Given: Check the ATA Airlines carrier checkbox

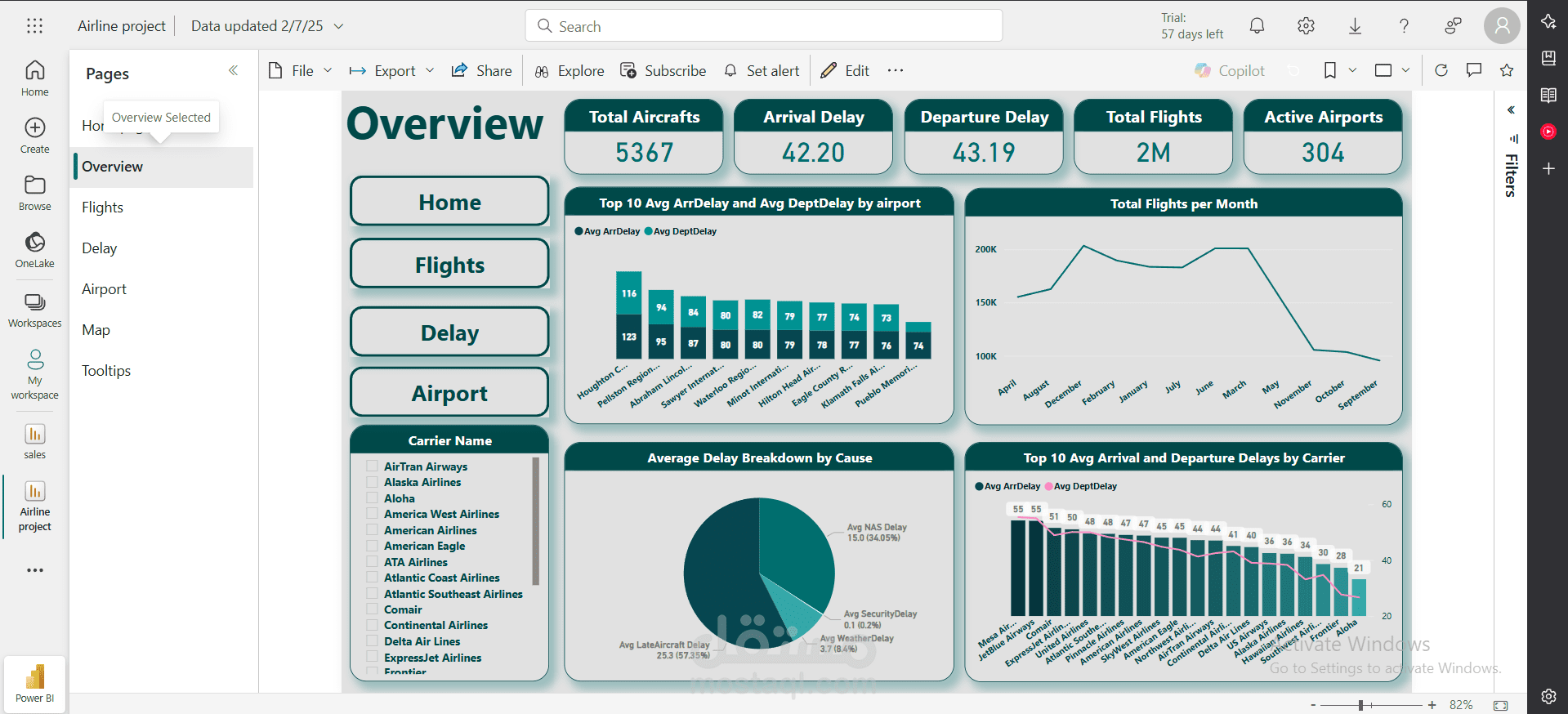Looking at the screenshot, I should coord(372,561).
